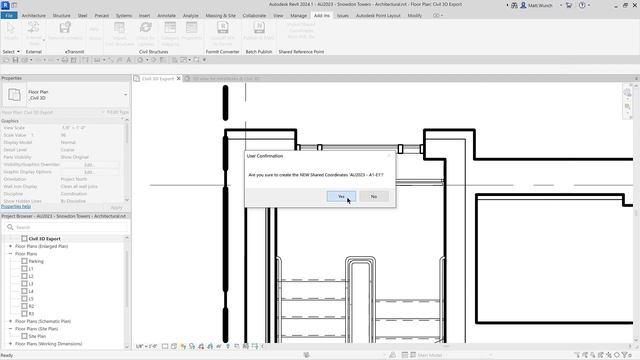Open the Floor Plan type selector dropdown

125,95
